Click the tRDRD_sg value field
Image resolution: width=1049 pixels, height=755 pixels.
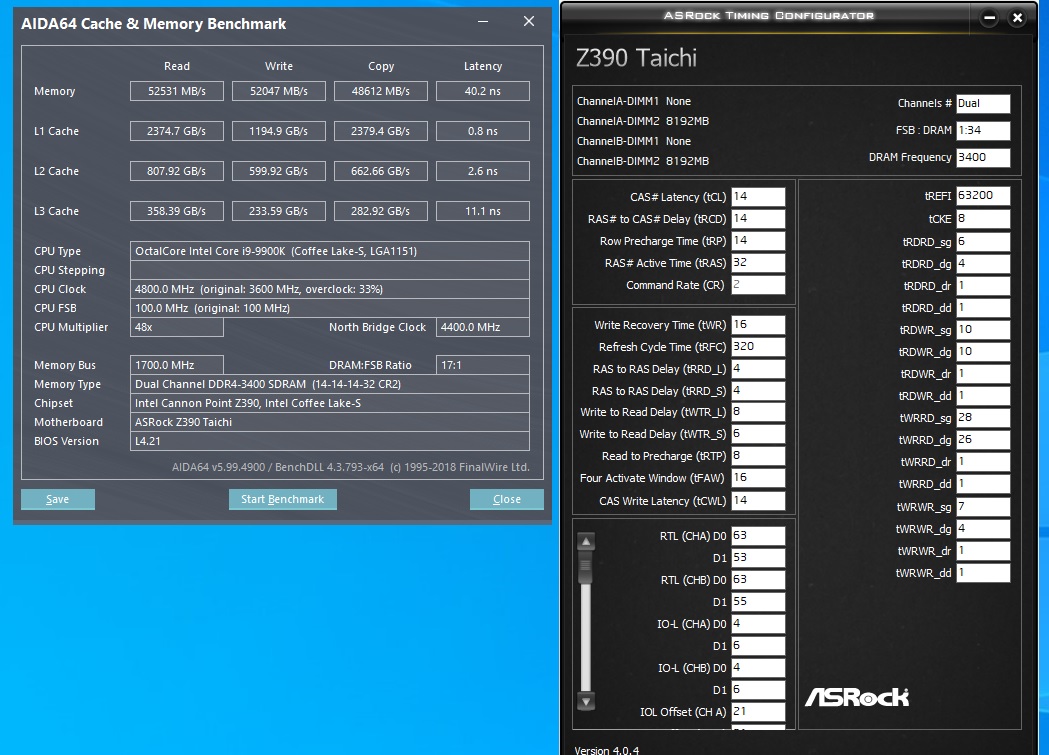[983, 242]
